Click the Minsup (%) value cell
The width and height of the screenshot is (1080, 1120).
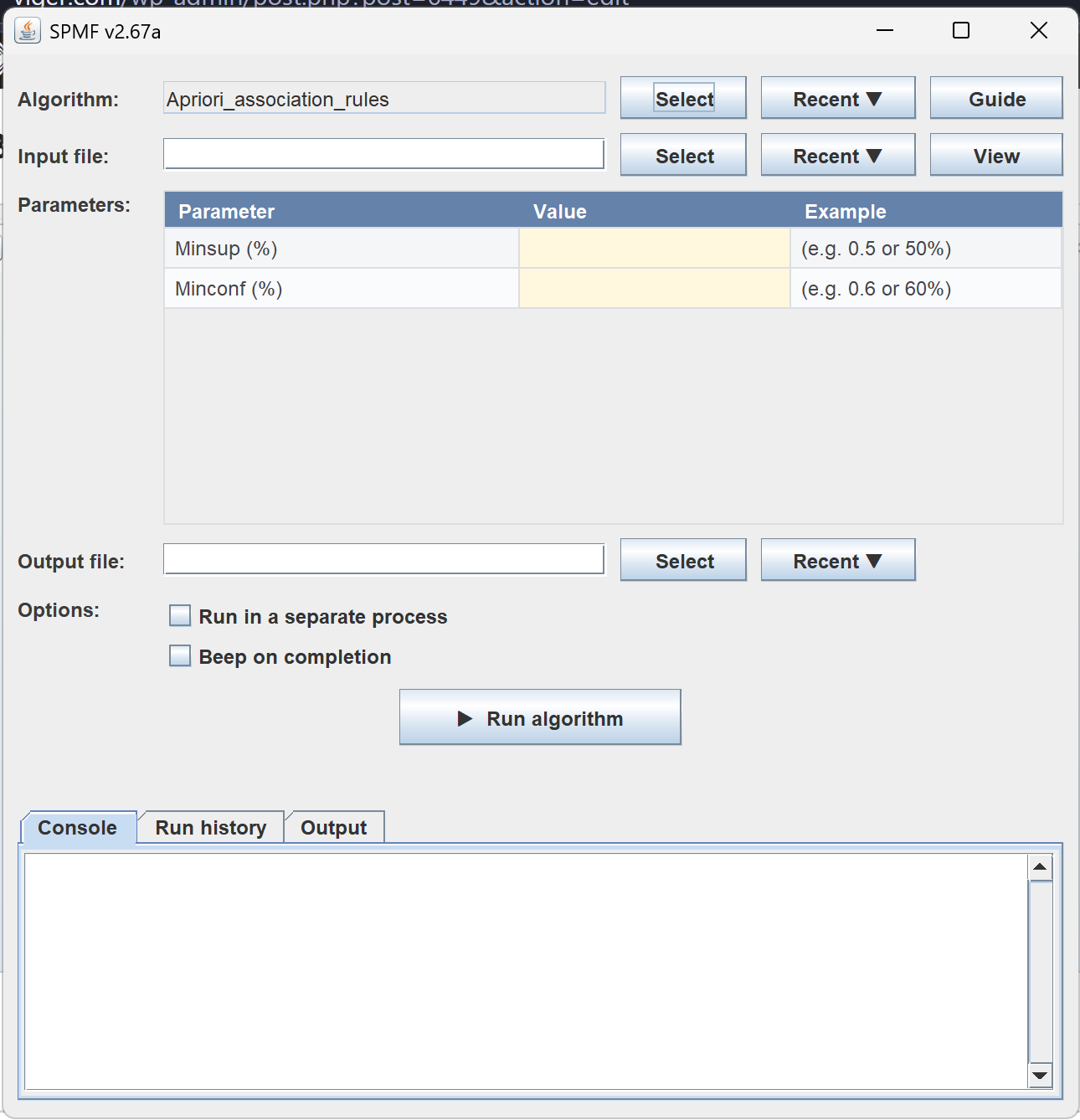655,248
